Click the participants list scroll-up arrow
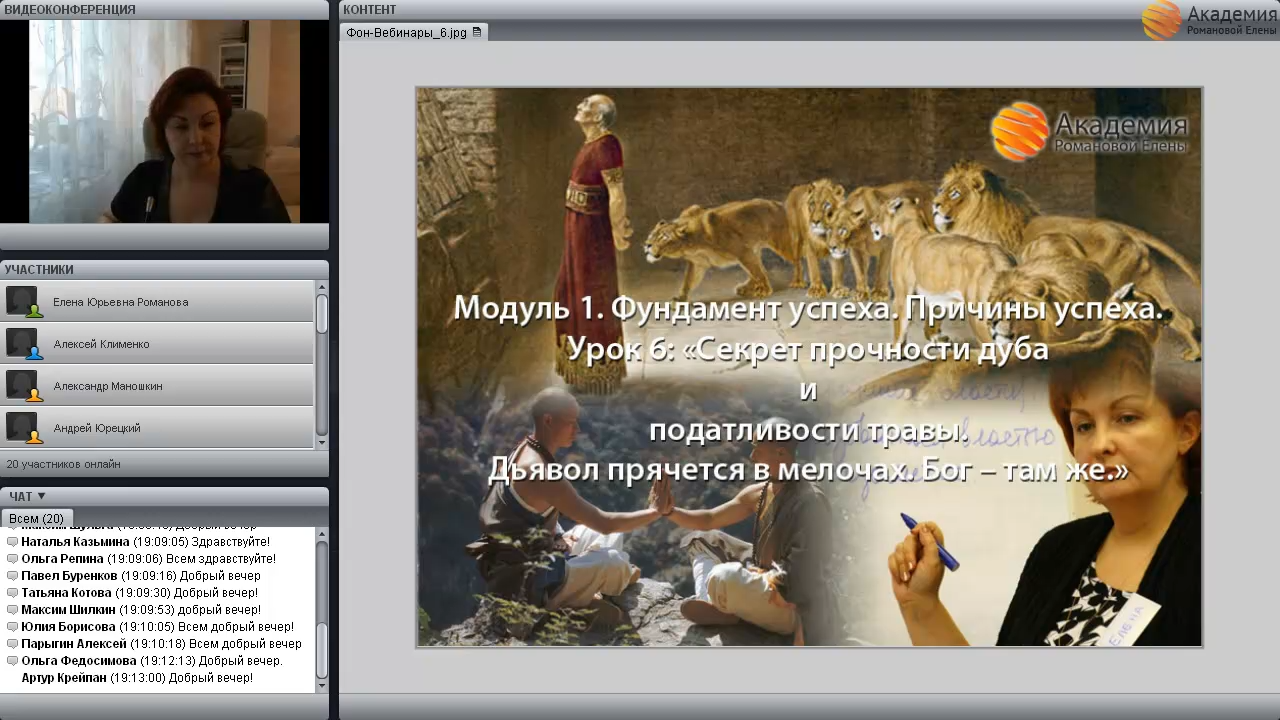Image resolution: width=1280 pixels, height=720 pixels. coord(322,286)
